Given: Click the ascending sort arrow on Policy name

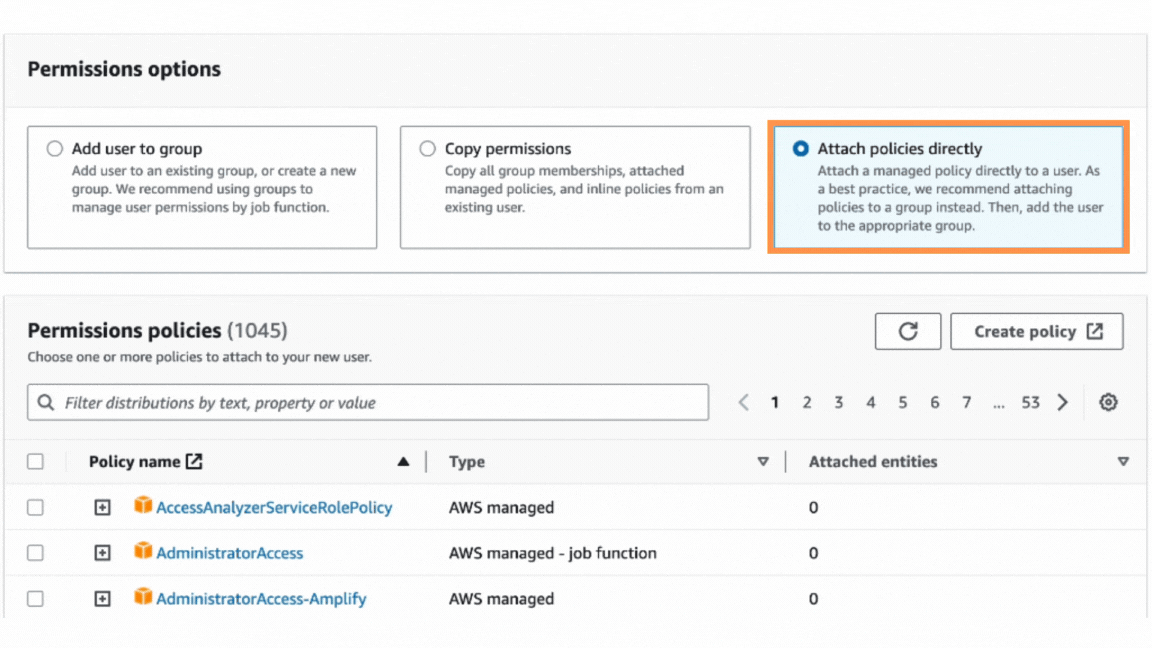Looking at the screenshot, I should tap(403, 461).
